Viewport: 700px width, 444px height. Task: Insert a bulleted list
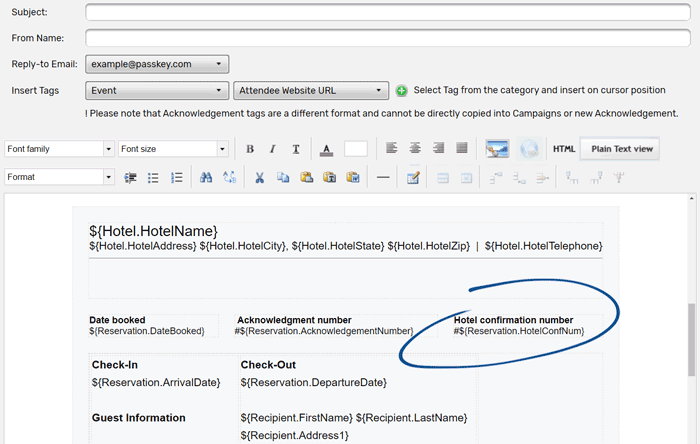click(153, 178)
